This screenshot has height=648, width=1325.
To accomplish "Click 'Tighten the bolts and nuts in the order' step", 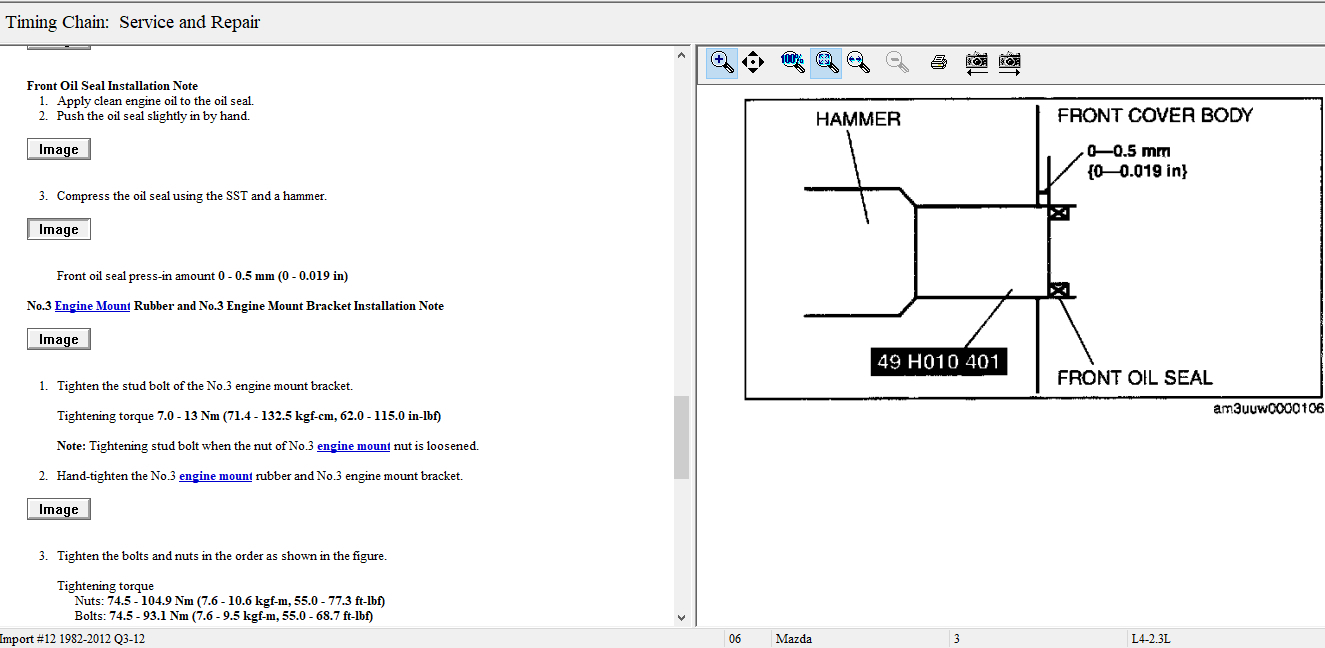I will coord(221,556).
